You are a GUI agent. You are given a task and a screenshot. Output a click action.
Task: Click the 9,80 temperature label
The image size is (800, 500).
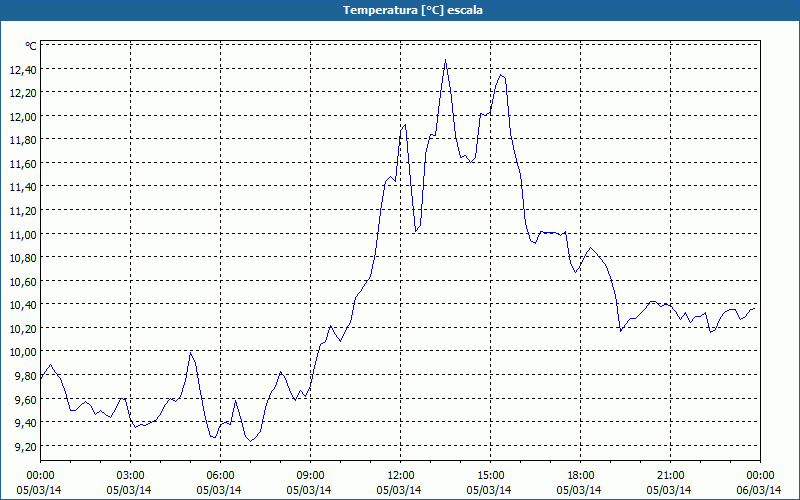click(x=26, y=376)
